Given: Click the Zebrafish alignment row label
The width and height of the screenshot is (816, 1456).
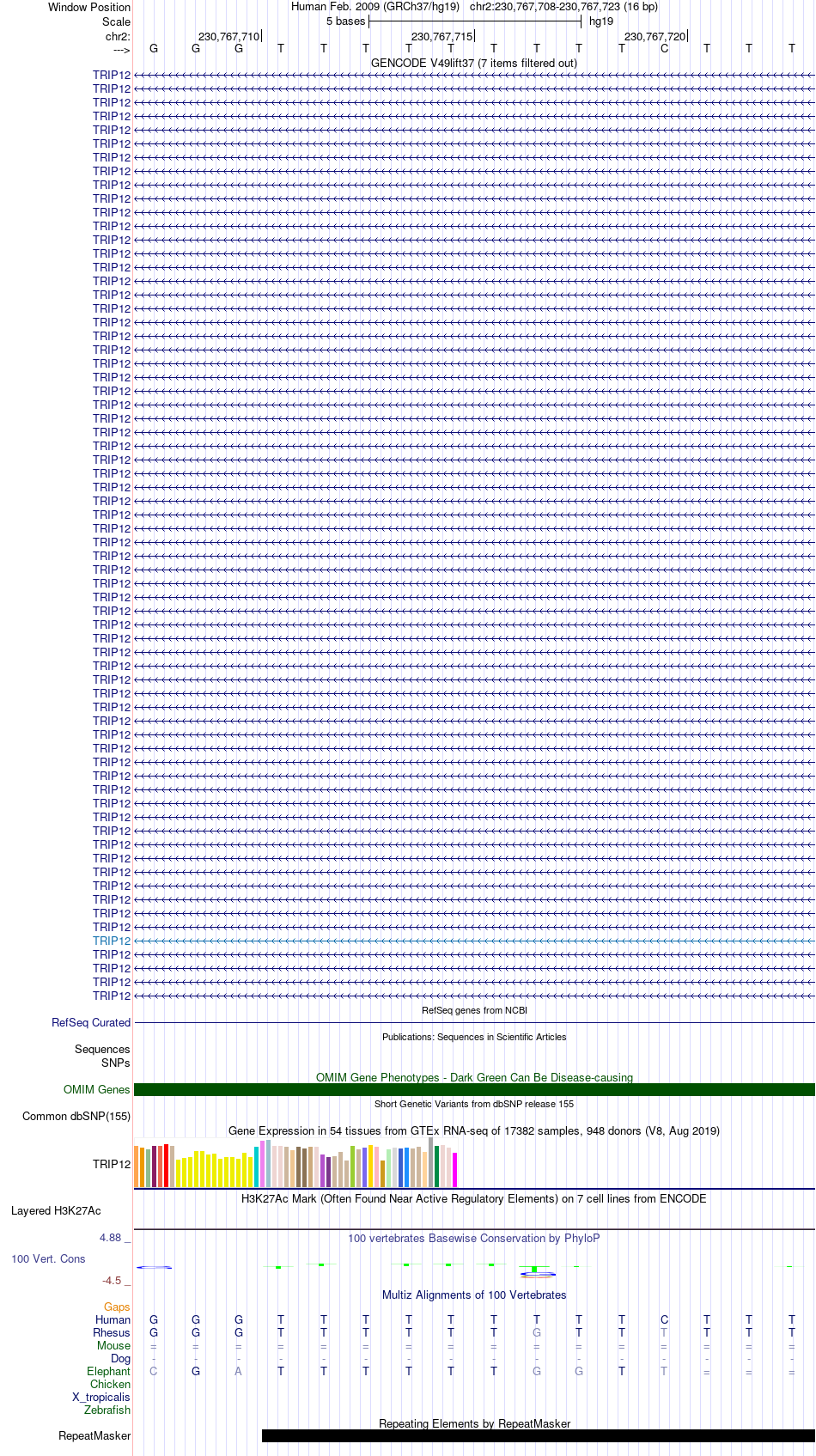Looking at the screenshot, I should [107, 1410].
